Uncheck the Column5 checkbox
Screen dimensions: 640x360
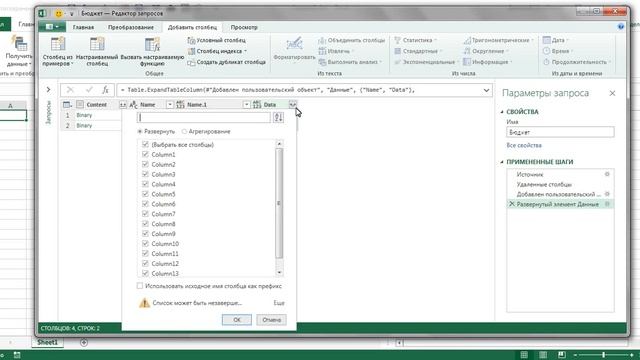pyautogui.click(x=145, y=194)
